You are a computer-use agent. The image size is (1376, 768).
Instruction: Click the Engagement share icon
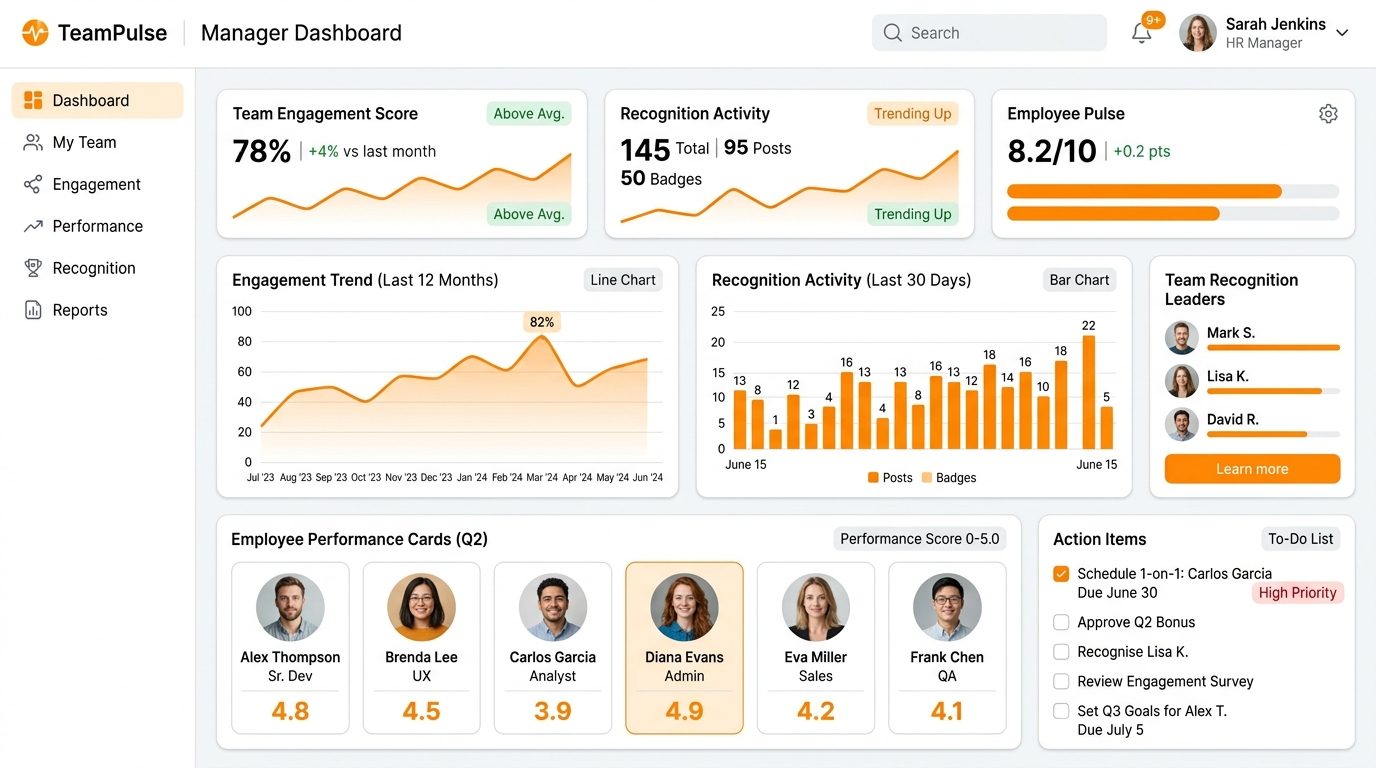[x=33, y=184]
